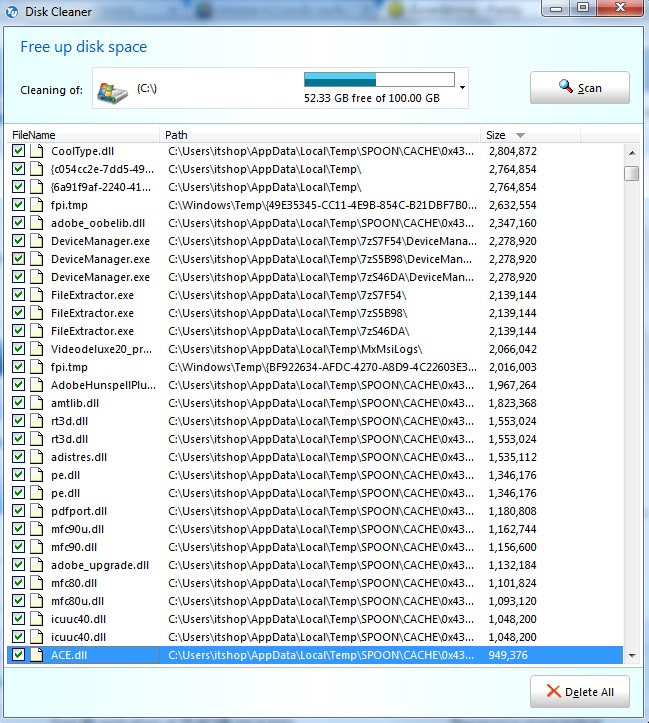The height and width of the screenshot is (723, 649).
Task: Click the vertical scrollbar thumb
Action: tap(632, 174)
